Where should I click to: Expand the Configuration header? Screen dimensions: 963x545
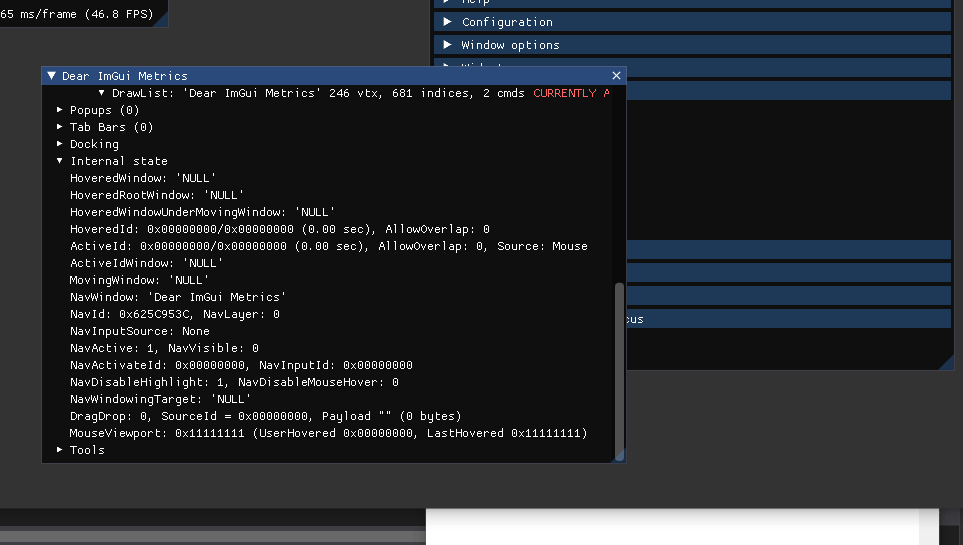(692, 22)
